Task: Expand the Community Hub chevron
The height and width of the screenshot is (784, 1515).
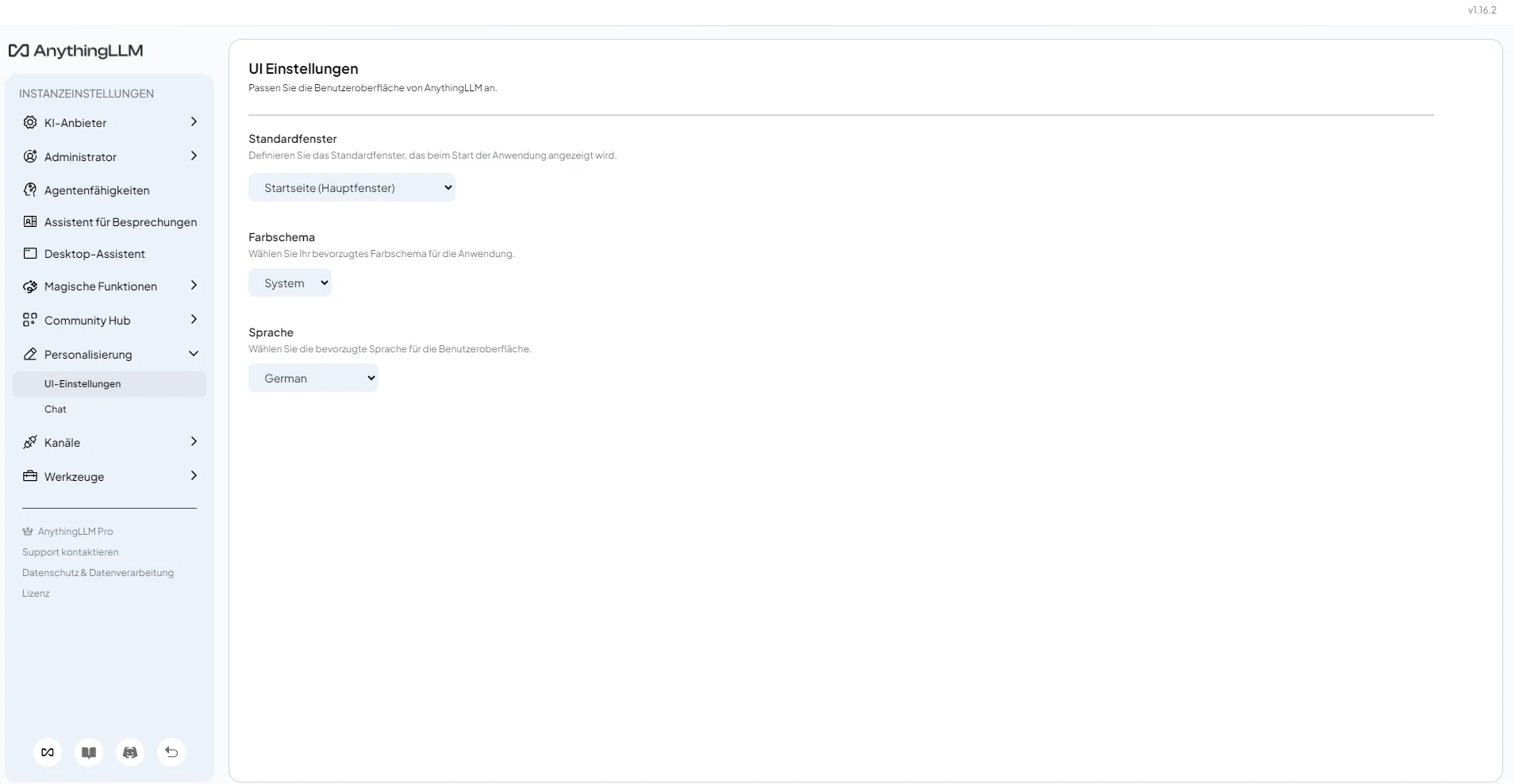Action: click(194, 319)
